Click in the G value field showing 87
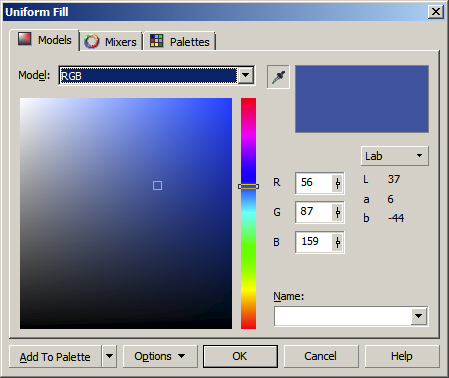The width and height of the screenshot is (449, 378). pos(314,212)
